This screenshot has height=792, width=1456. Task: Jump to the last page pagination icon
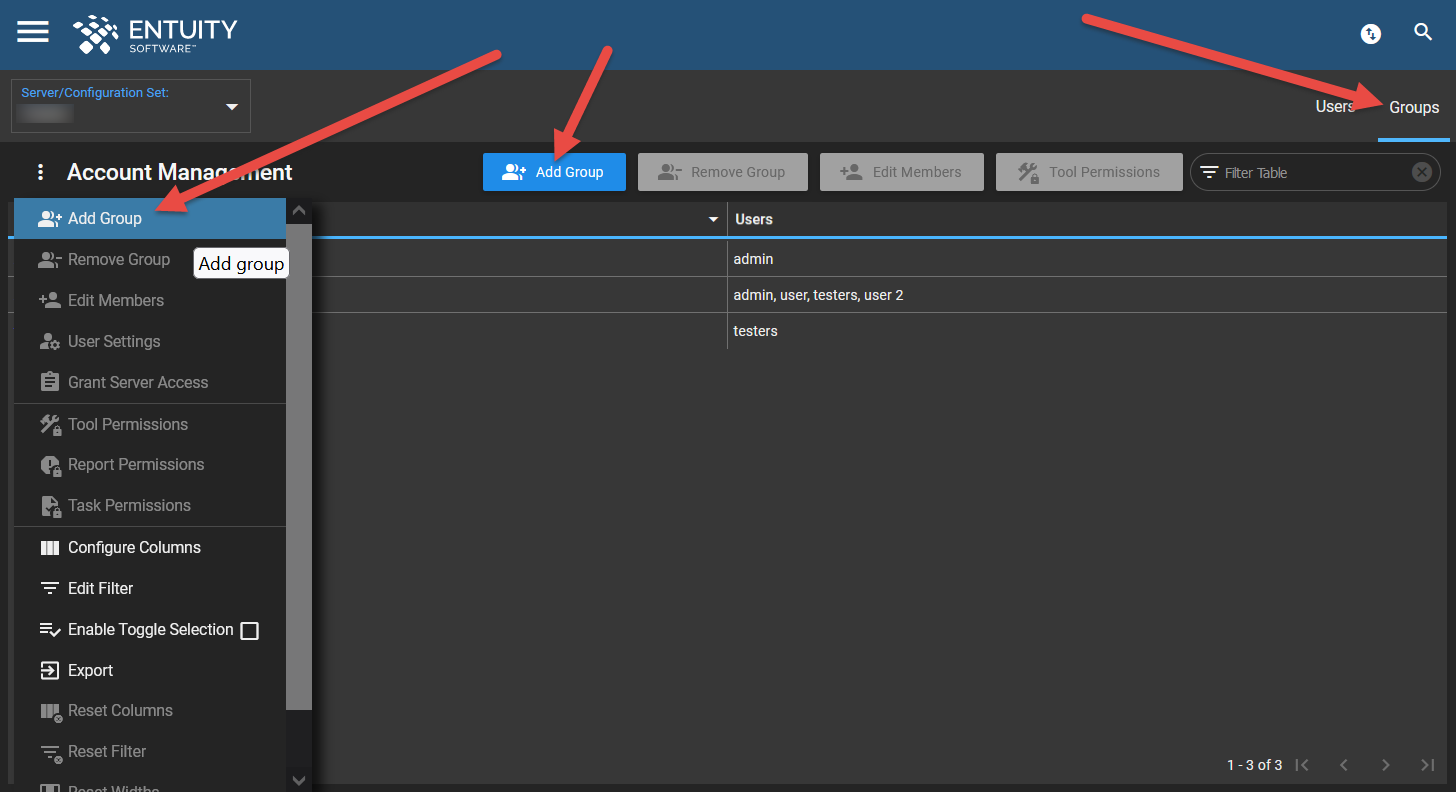coord(1427,764)
